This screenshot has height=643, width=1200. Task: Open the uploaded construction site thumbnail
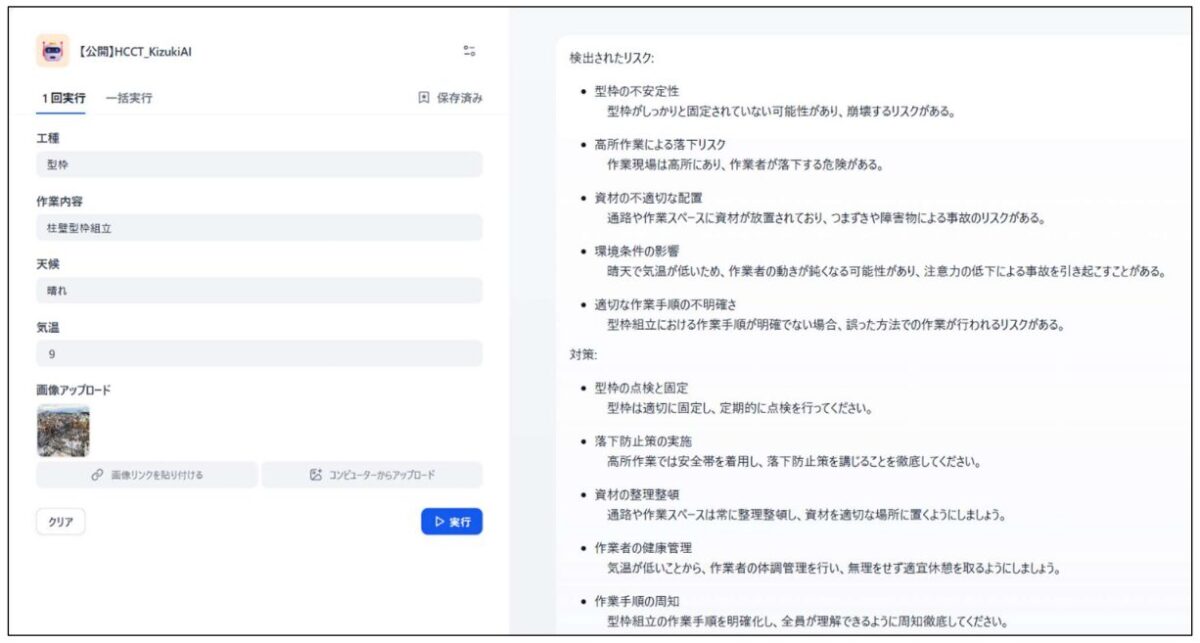click(63, 431)
